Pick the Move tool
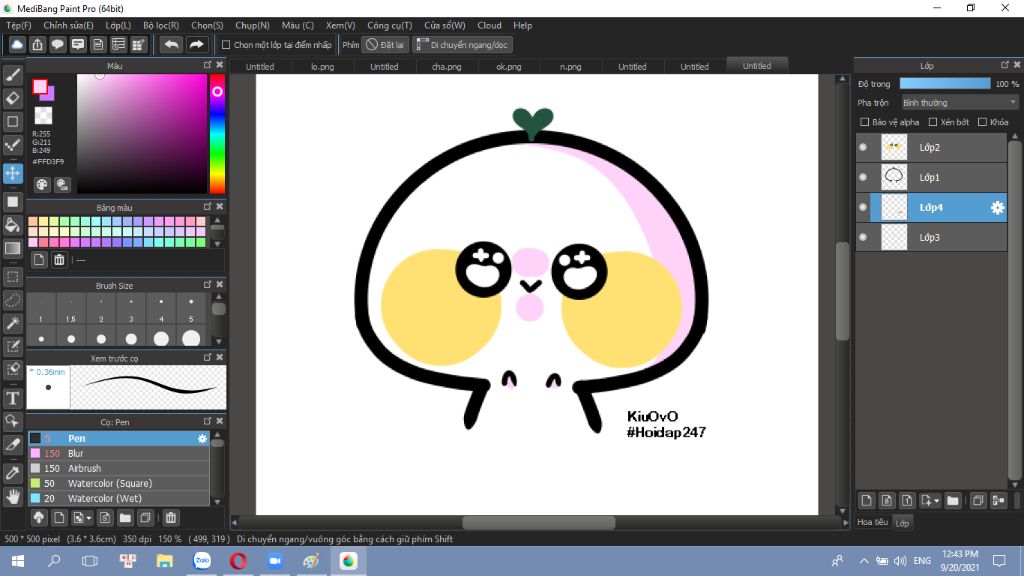 point(12,173)
